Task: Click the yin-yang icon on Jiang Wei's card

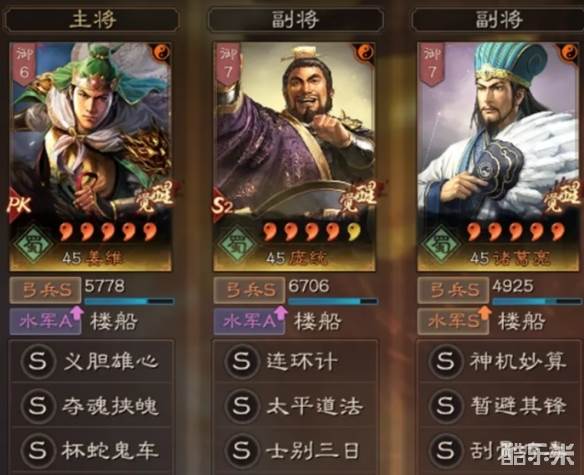Action: [x=162, y=52]
